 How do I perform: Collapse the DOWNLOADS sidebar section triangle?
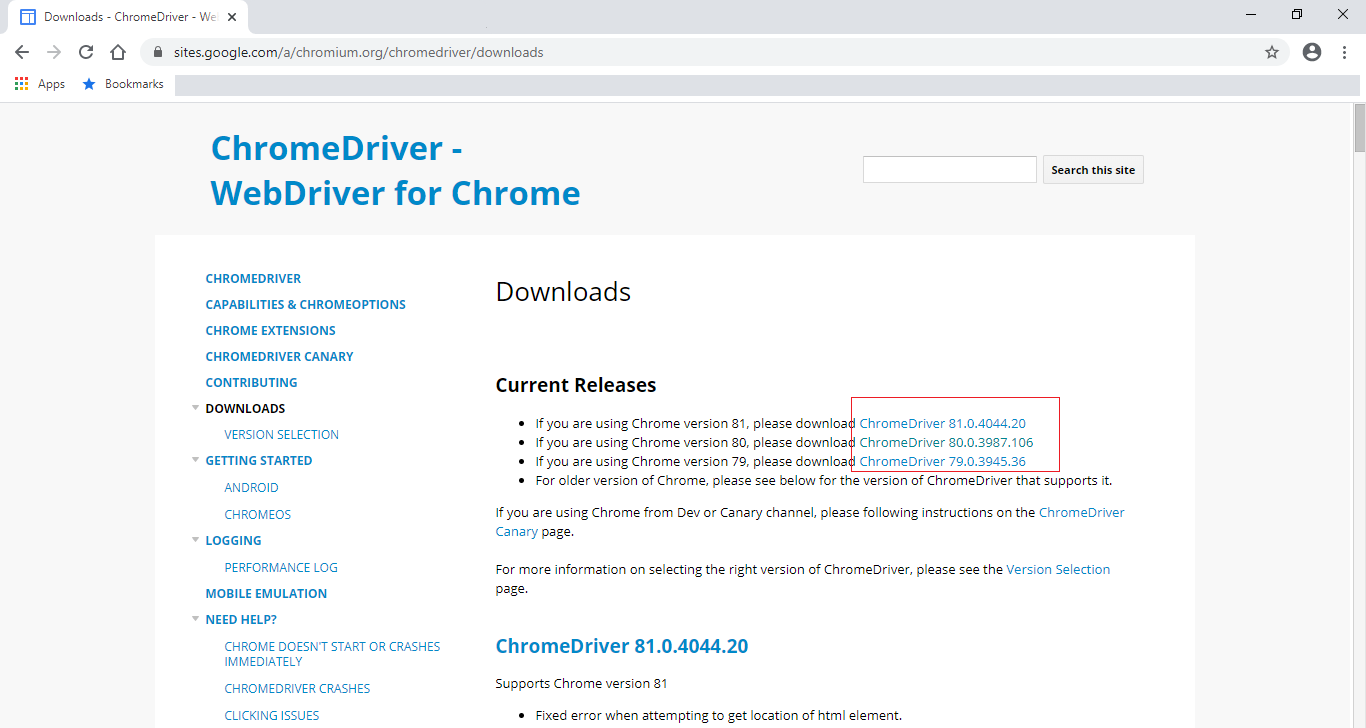[196, 408]
